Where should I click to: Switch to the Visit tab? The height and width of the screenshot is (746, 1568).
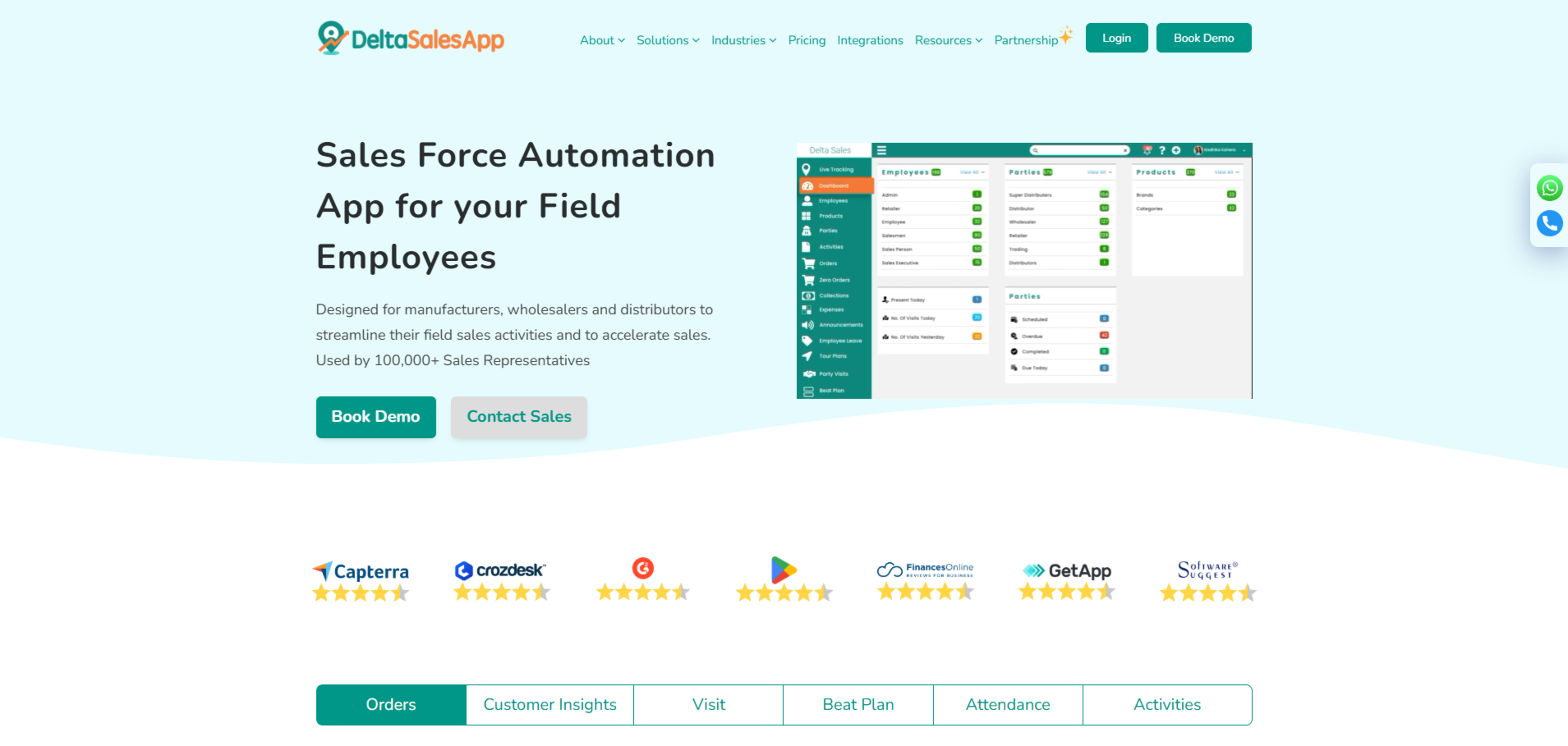point(708,705)
